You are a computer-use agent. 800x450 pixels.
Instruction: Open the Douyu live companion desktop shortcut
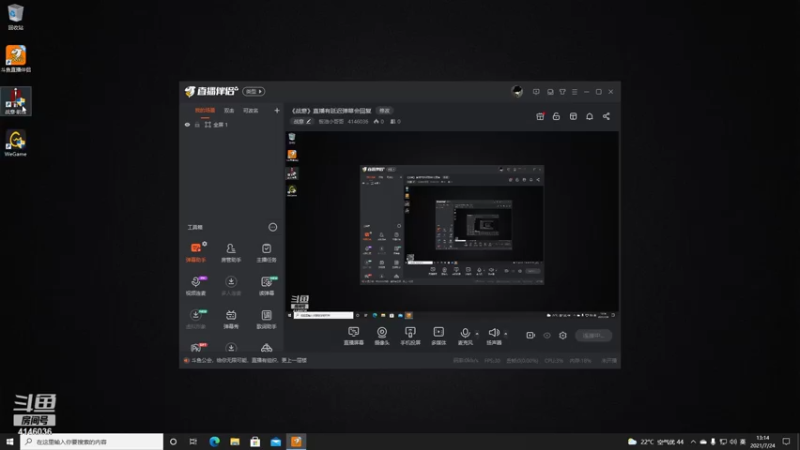click(16, 58)
